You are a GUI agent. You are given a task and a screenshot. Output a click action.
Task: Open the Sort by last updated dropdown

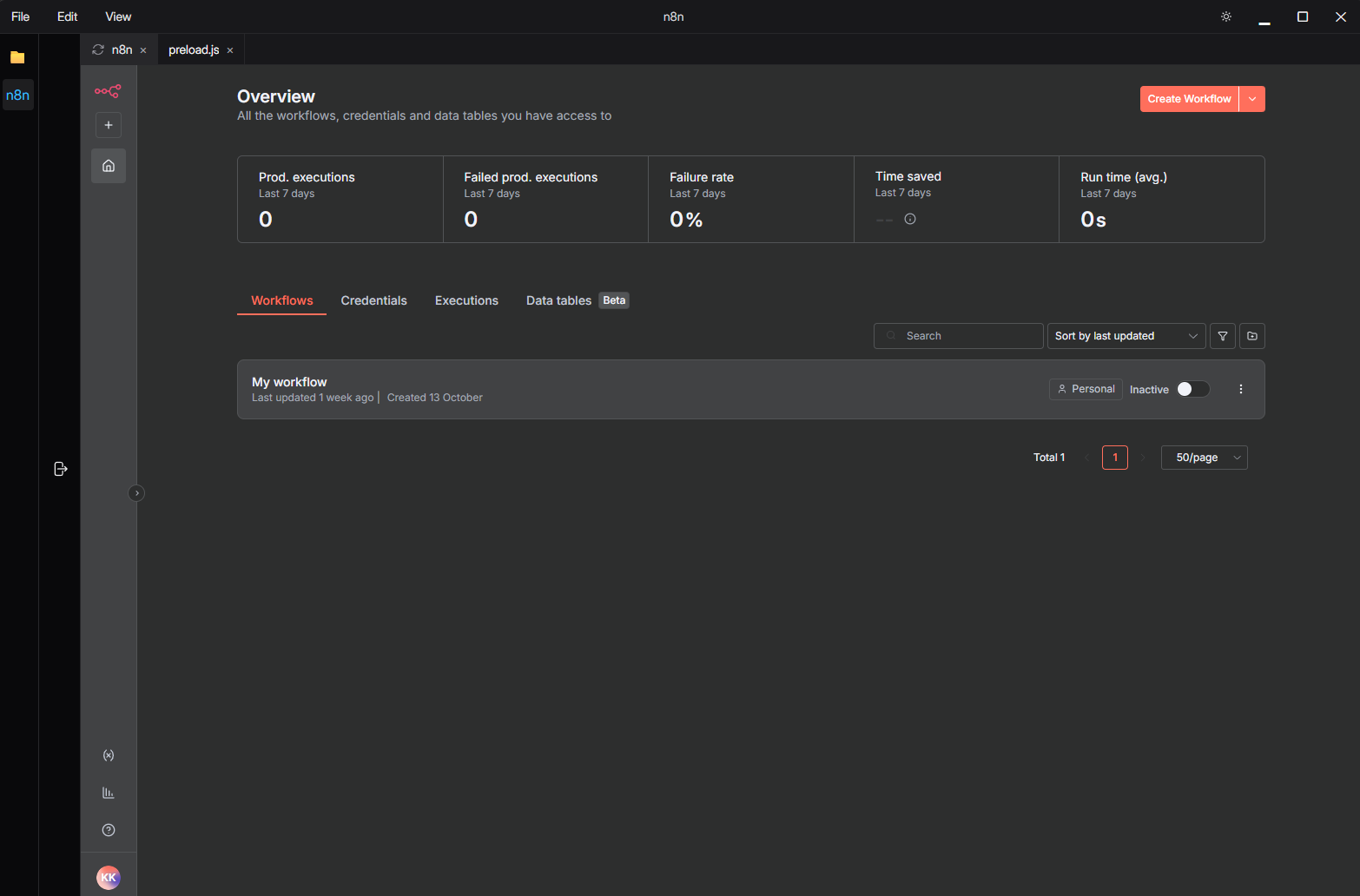pos(1126,336)
